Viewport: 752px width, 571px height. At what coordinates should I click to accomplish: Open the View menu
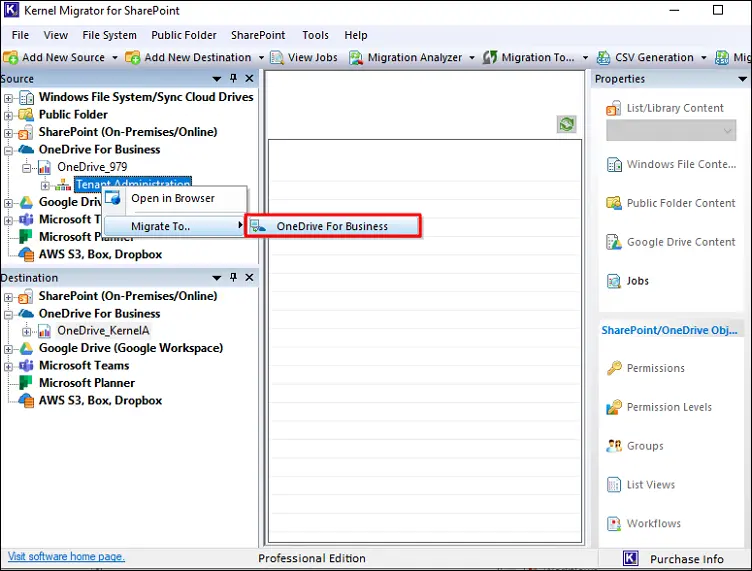coord(56,35)
